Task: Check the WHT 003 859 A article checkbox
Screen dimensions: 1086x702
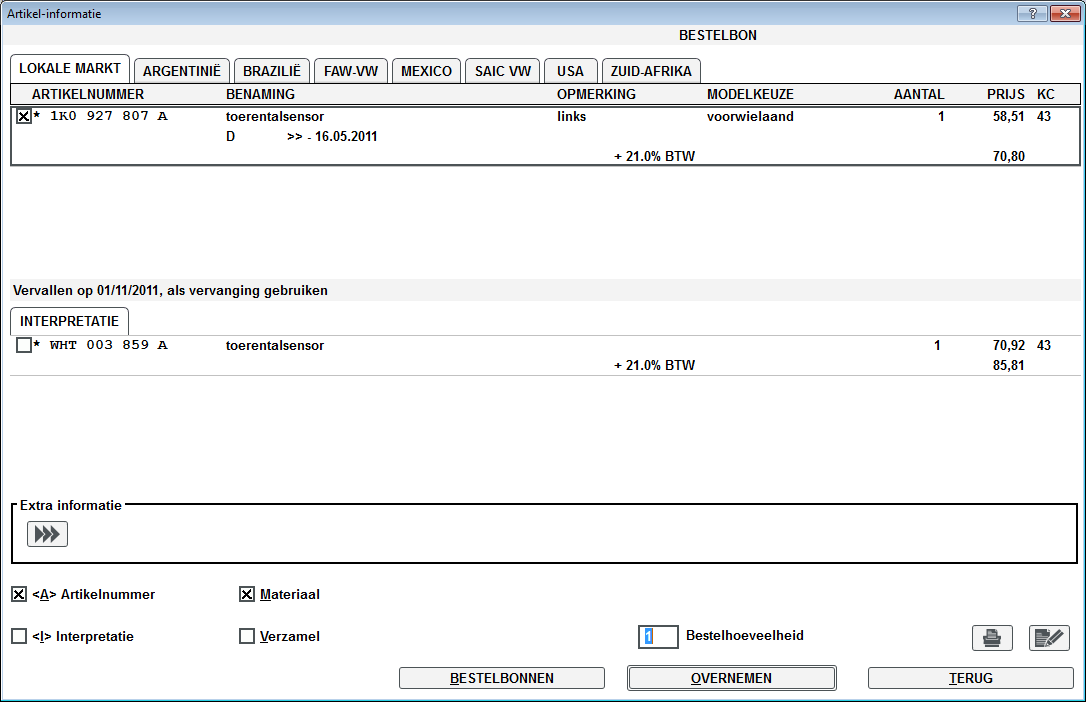Action: pos(24,345)
